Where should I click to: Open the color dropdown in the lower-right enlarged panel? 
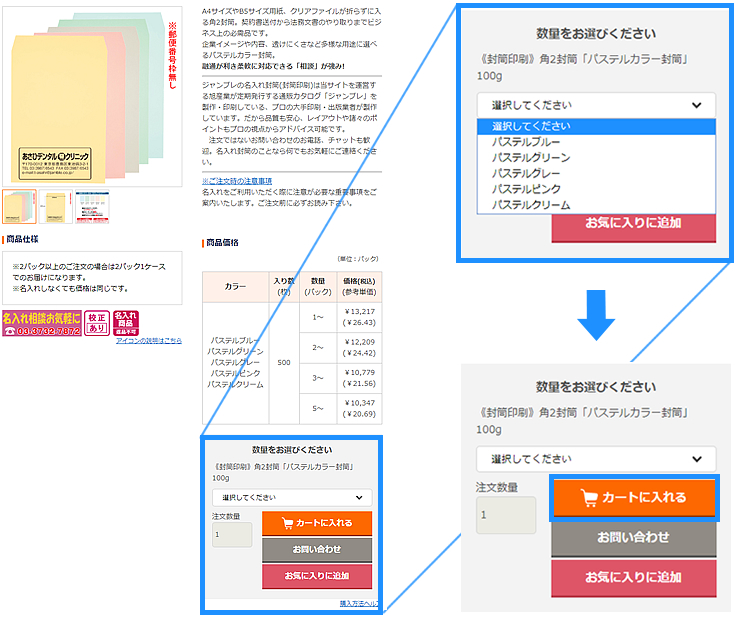point(596,459)
